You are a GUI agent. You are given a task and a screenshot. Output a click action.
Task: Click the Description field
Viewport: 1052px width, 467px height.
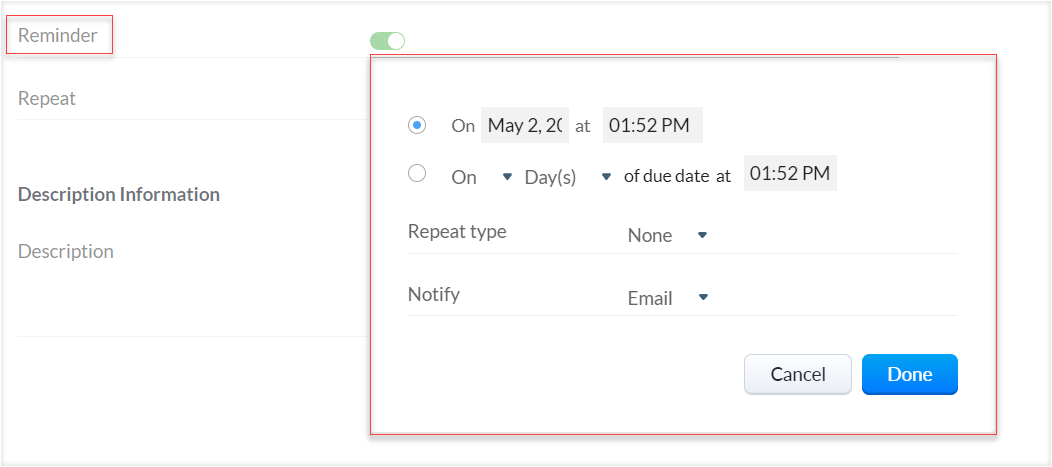[66, 252]
